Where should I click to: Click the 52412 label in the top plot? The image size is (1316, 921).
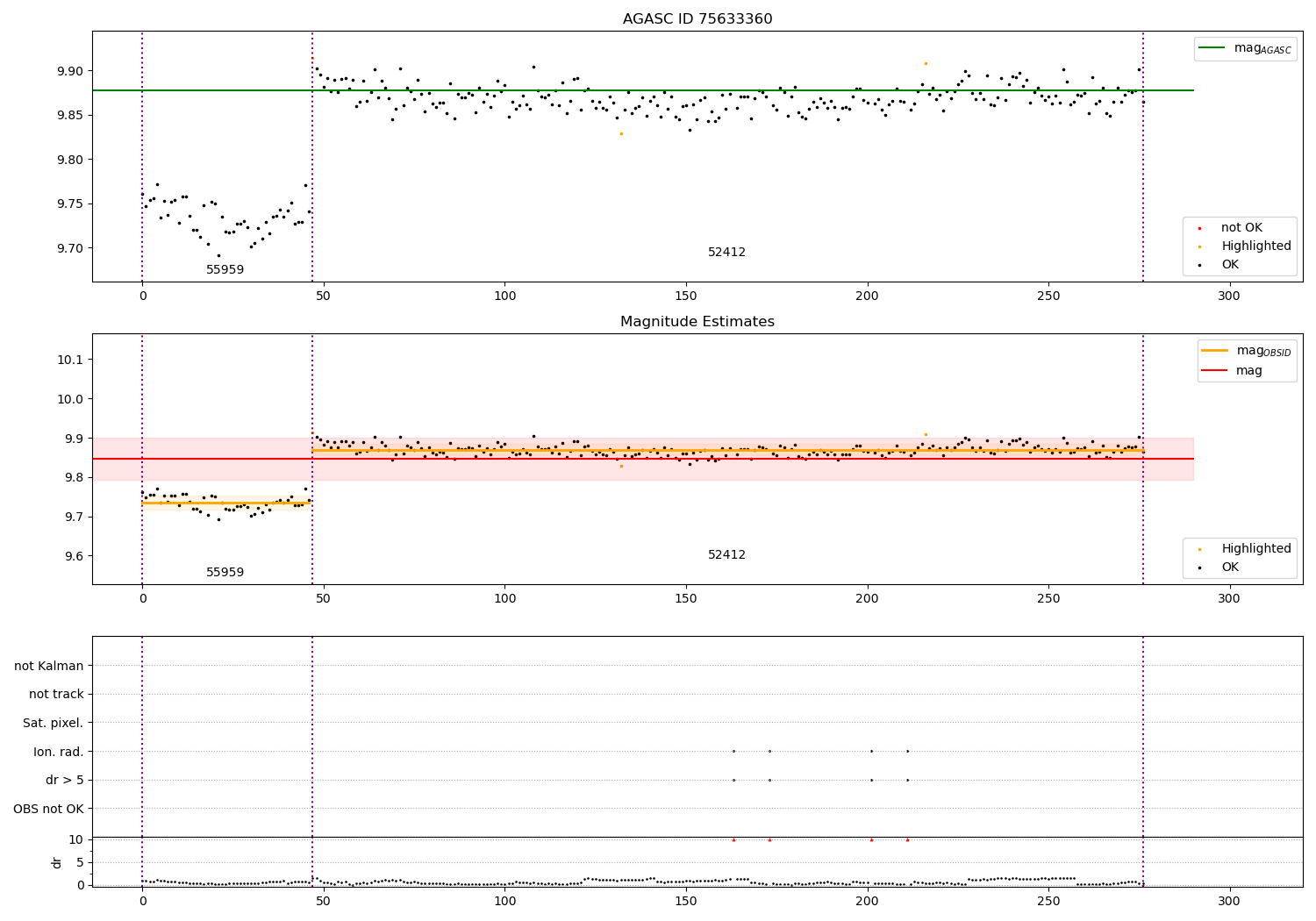[x=727, y=253]
